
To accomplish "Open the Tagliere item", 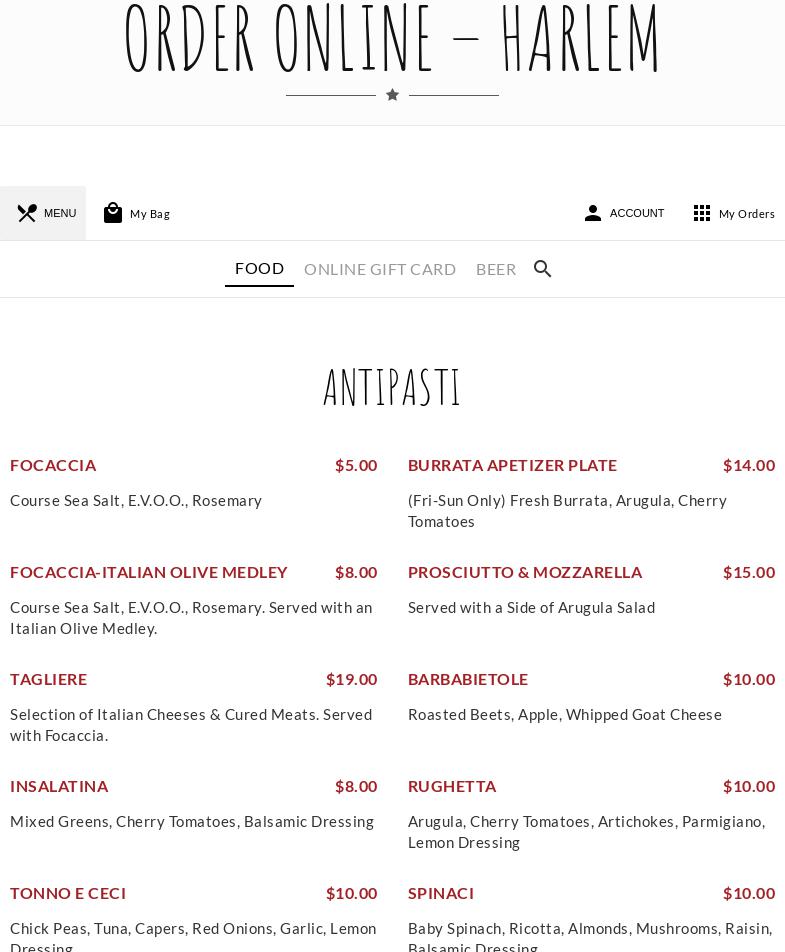I will pyautogui.click(x=48, y=679).
